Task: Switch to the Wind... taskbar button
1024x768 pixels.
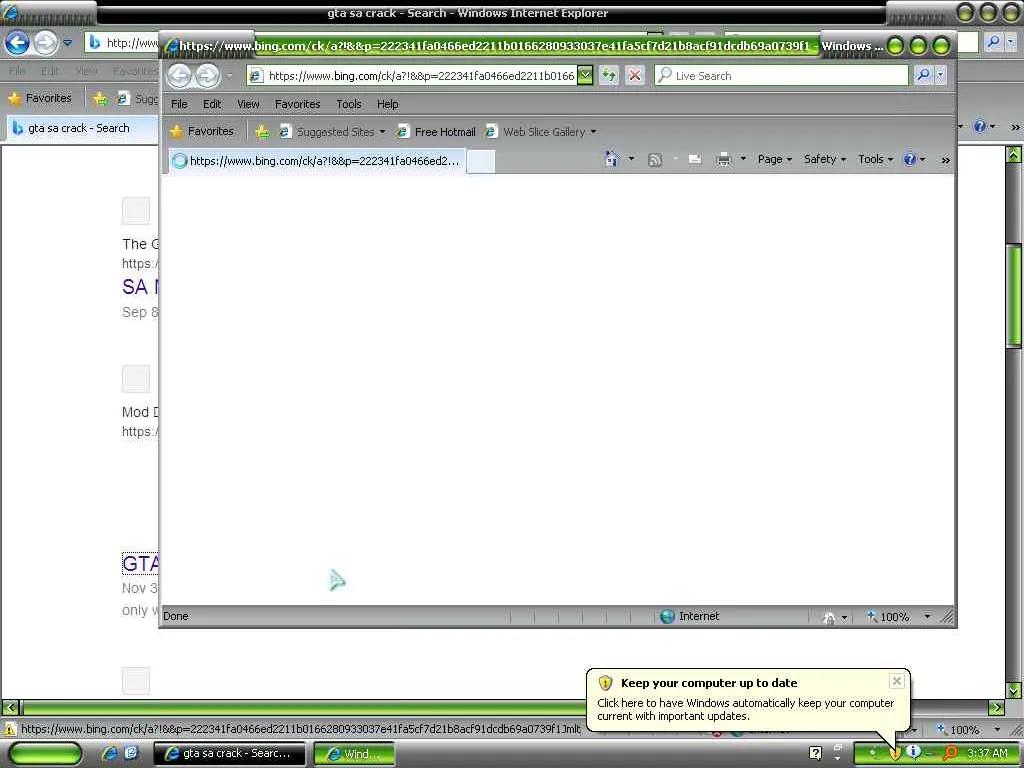Action: pyautogui.click(x=355, y=753)
